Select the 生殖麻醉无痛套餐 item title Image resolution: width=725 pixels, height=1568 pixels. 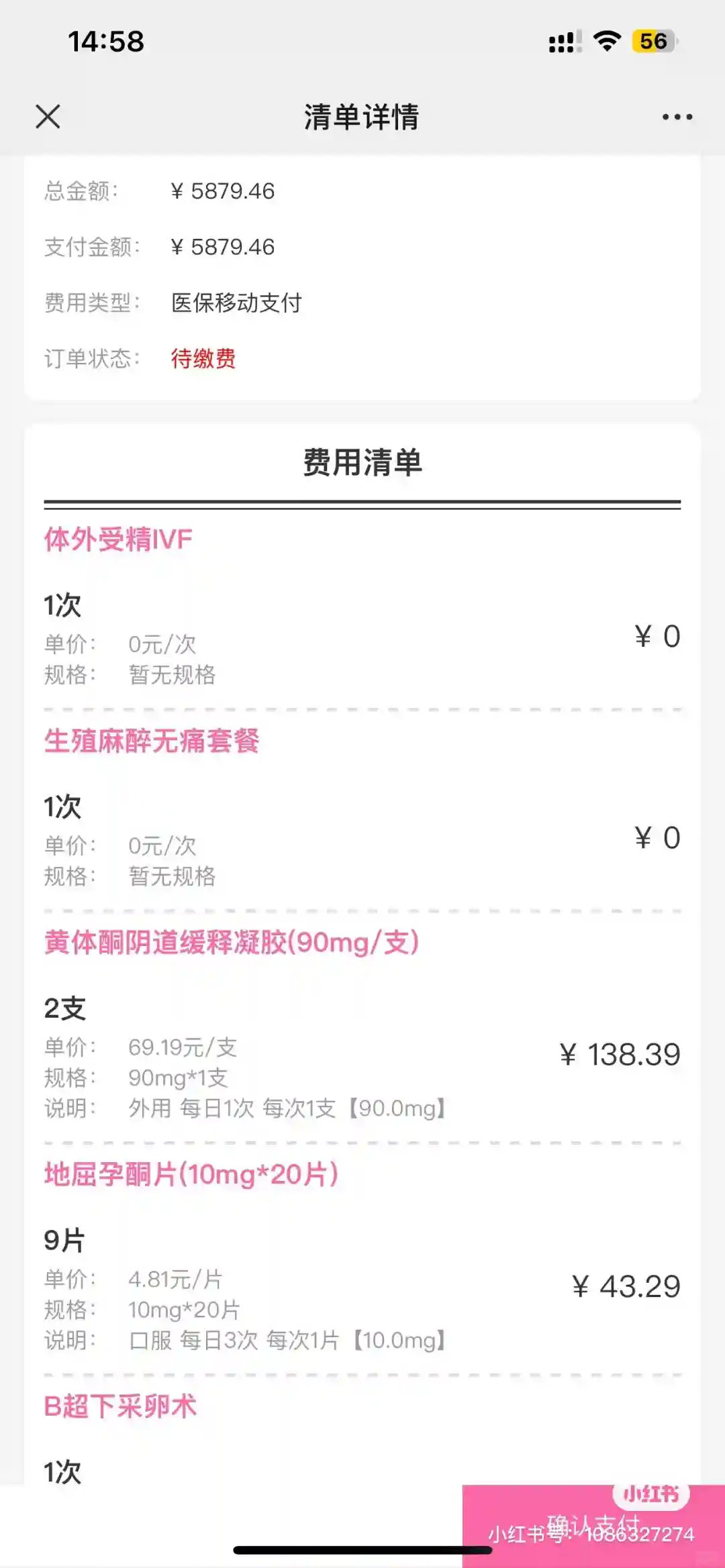pyautogui.click(x=152, y=741)
